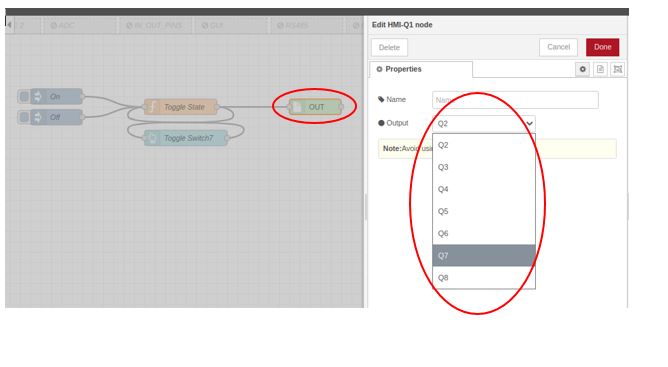Open node description document icon

click(x=600, y=69)
